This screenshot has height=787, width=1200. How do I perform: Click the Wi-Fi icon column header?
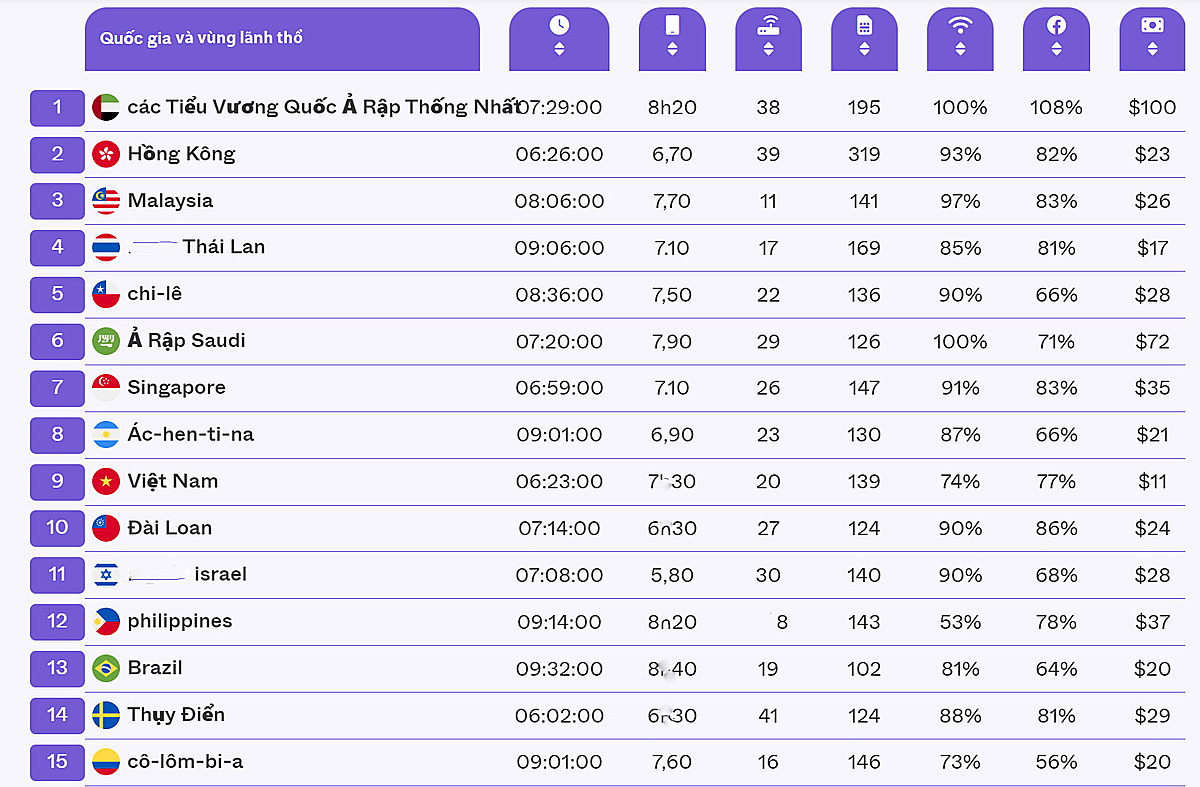[x=960, y=25]
